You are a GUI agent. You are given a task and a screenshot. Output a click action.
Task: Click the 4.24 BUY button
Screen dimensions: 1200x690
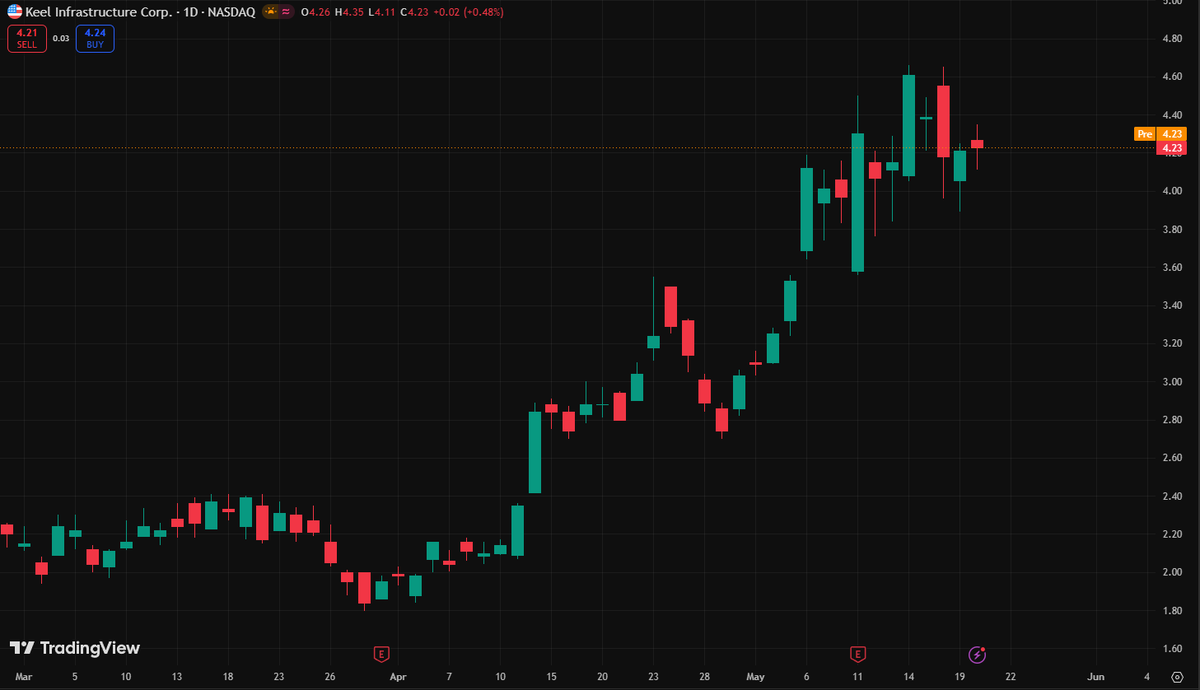[94, 38]
